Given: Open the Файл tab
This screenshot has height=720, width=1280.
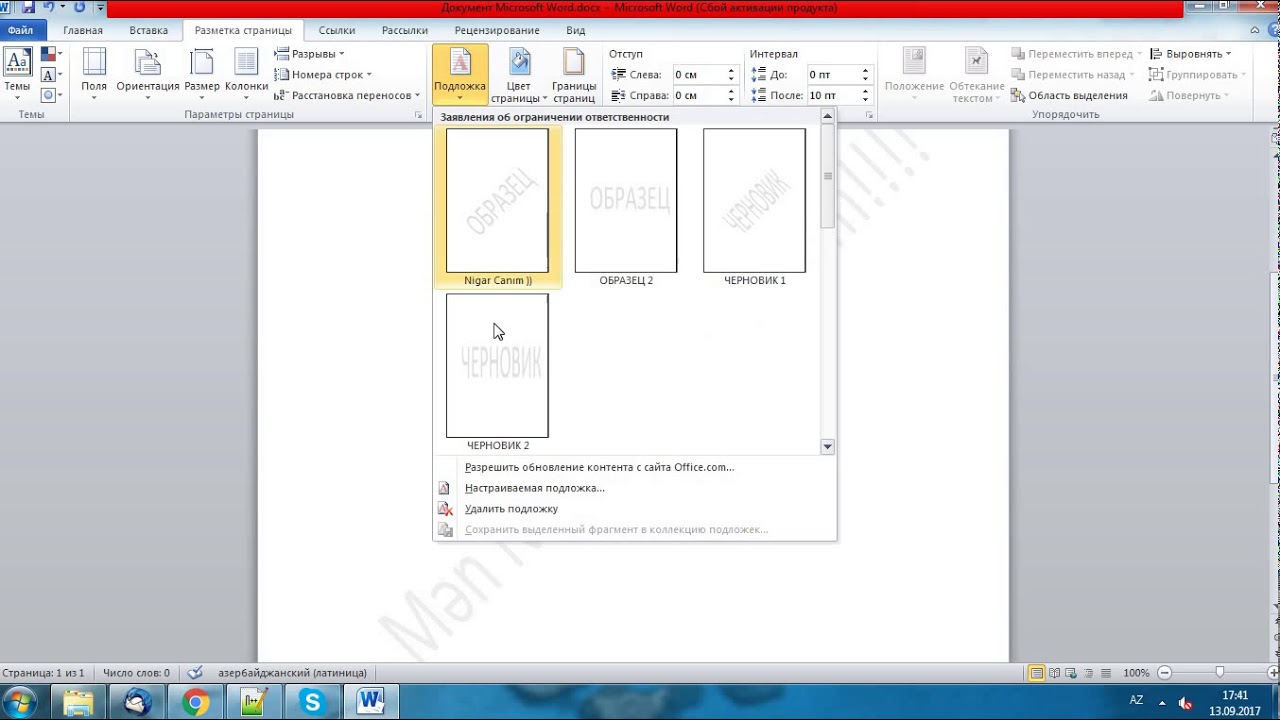Looking at the screenshot, I should (20, 30).
